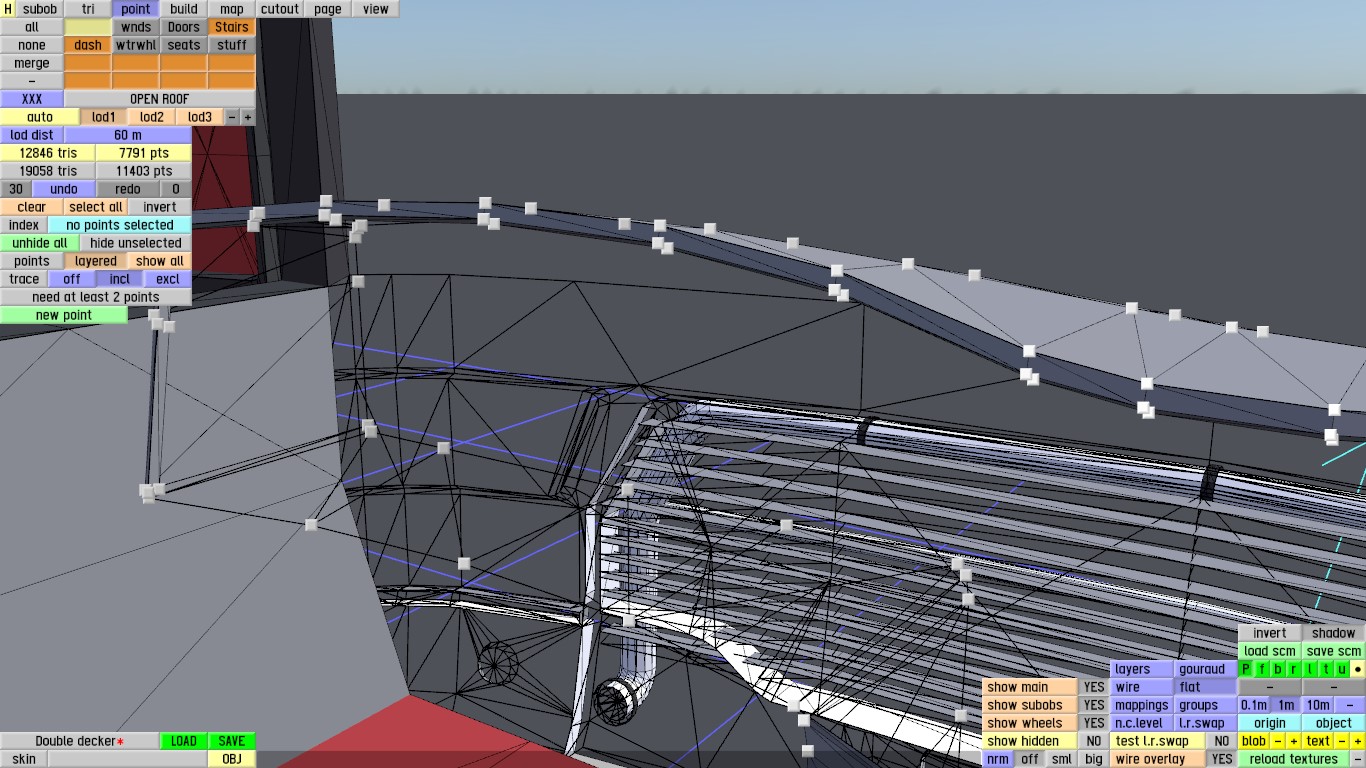
Task: Click 'unhide all'
Action: 40,243
